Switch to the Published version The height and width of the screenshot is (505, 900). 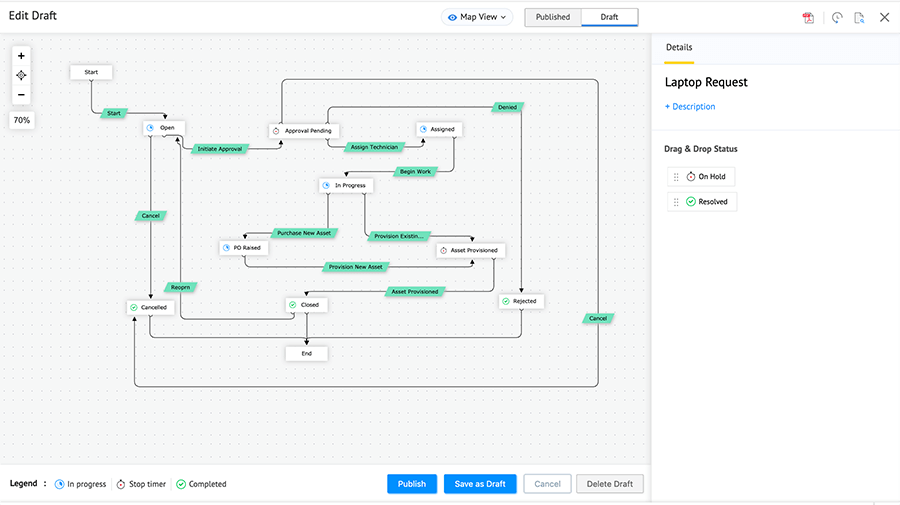coord(553,17)
